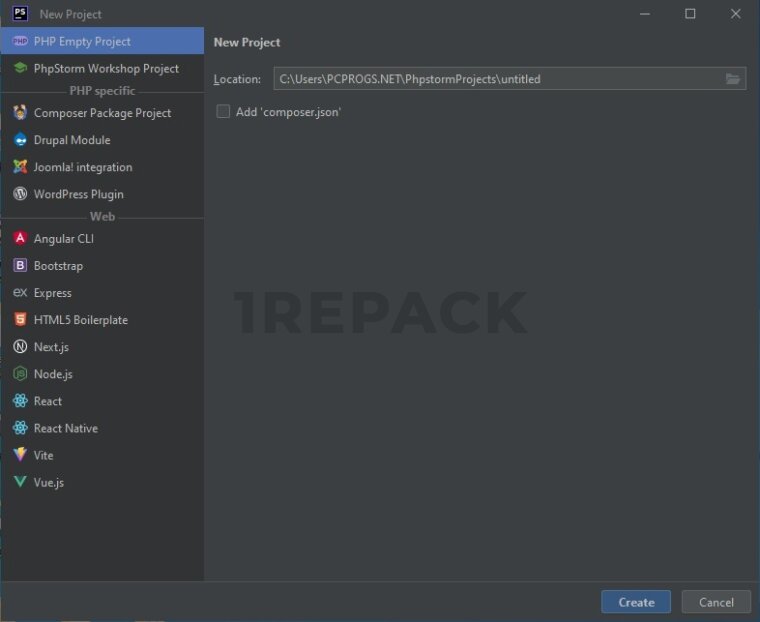Image resolution: width=760 pixels, height=622 pixels.
Task: Choose React project template
Action: 48,401
